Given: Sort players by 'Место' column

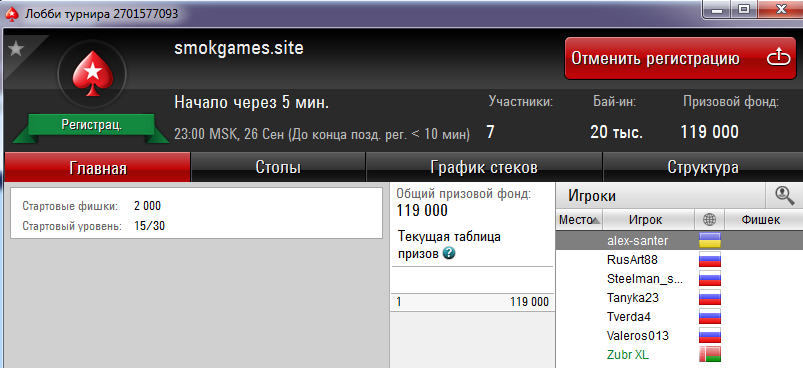Looking at the screenshot, I should [x=579, y=220].
